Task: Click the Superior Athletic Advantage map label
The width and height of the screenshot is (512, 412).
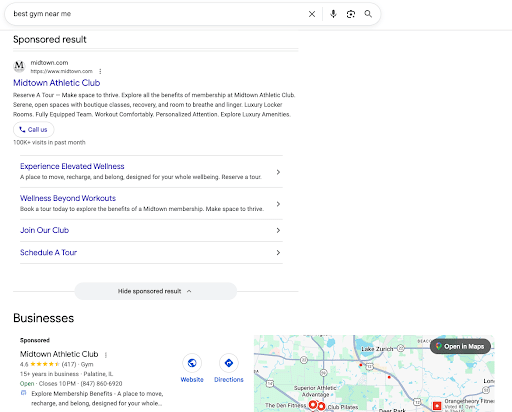Action: (x=315, y=391)
